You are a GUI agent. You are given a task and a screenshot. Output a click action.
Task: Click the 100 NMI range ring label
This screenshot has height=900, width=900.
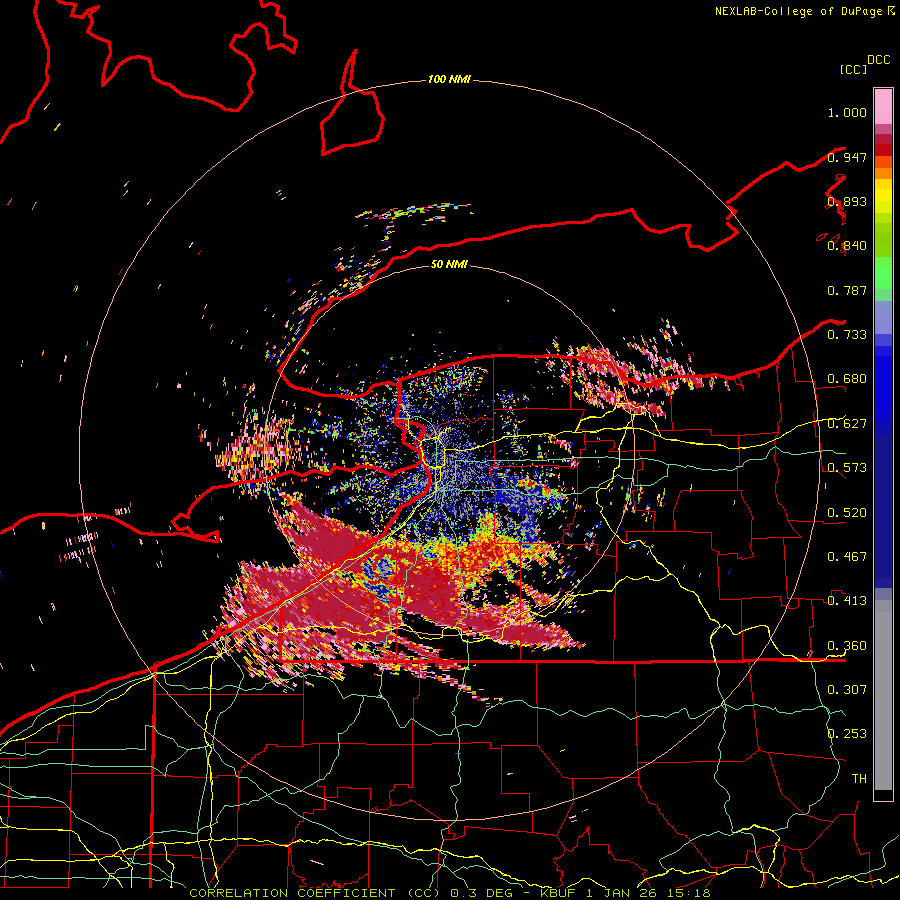tap(449, 79)
